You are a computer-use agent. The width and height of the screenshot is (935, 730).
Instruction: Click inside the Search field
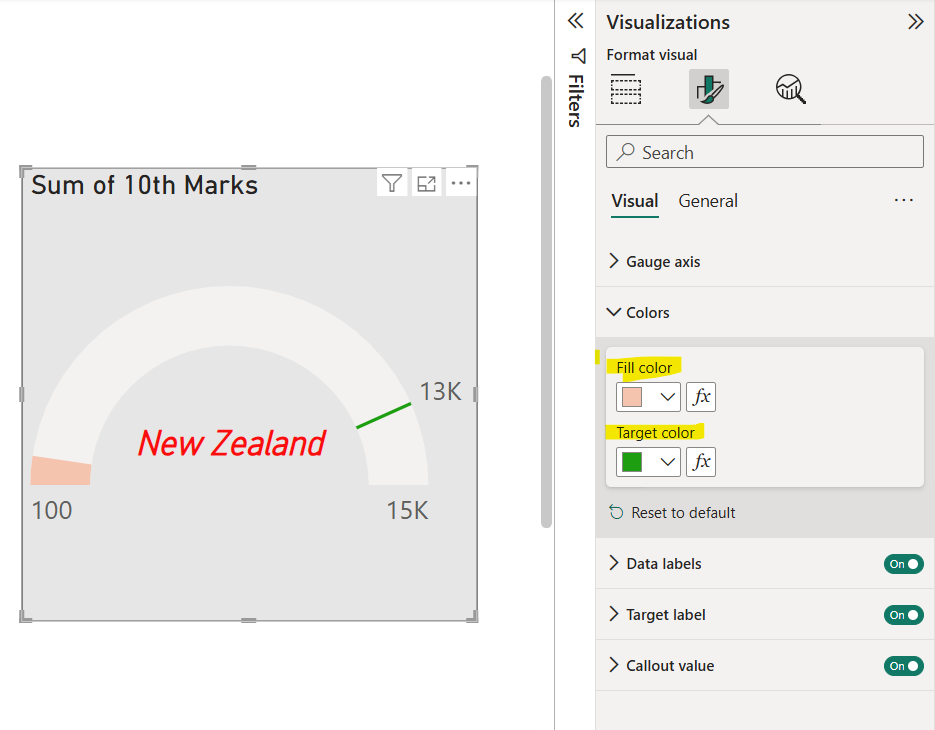point(764,152)
